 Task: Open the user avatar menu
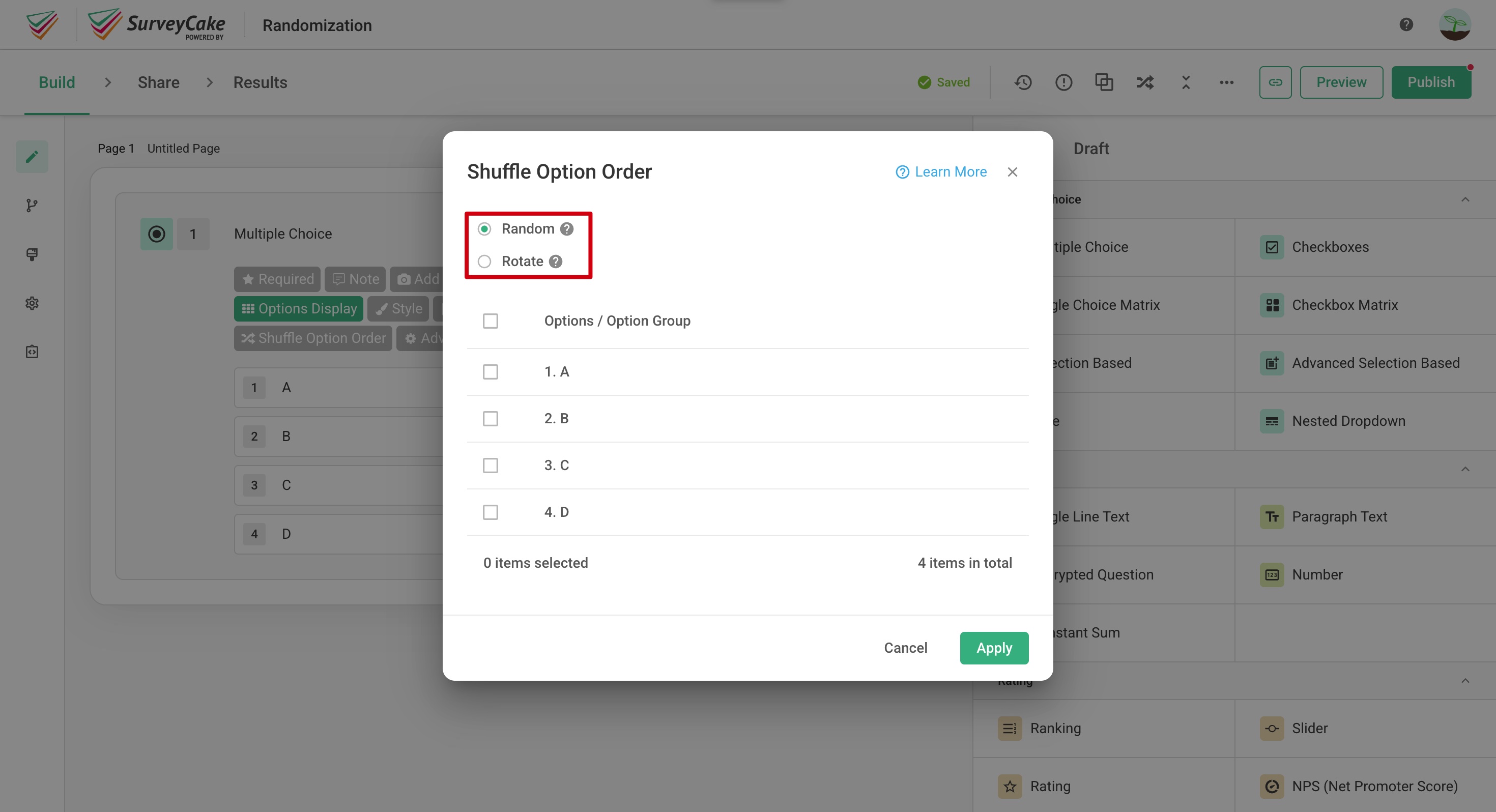coord(1455,24)
